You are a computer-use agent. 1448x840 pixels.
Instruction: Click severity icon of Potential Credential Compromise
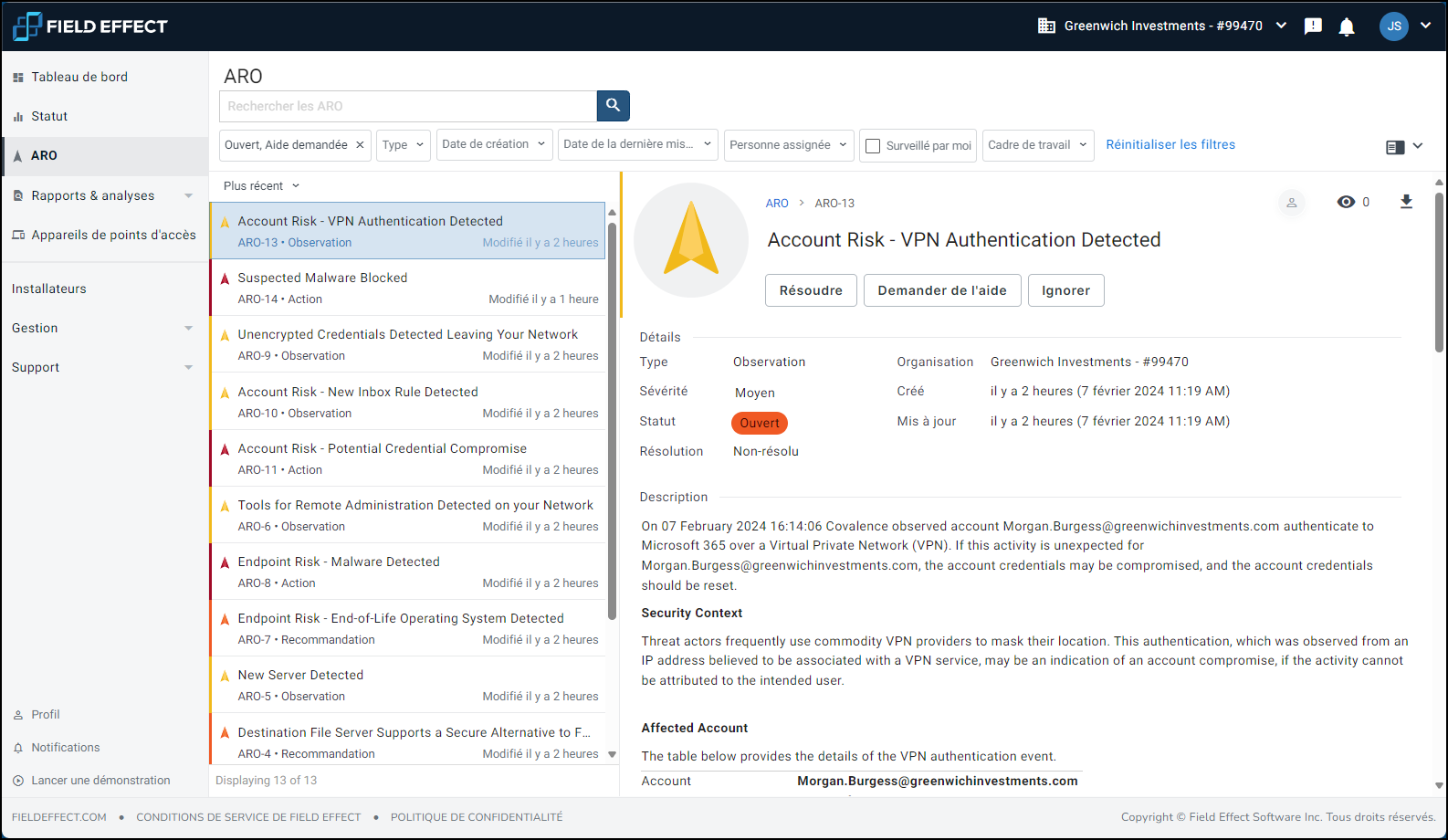(x=225, y=449)
